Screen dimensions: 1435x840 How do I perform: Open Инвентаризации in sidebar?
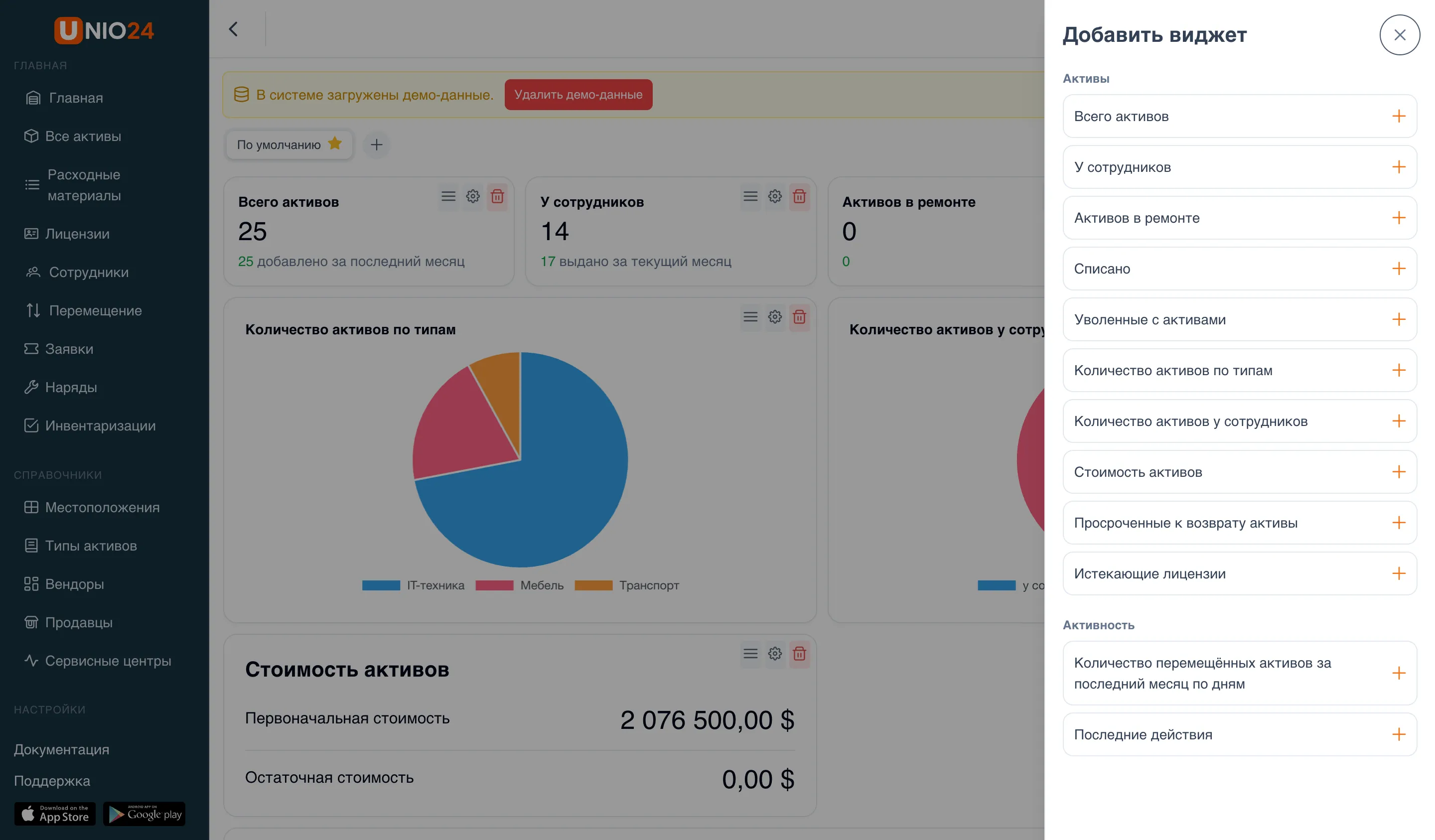pyautogui.click(x=89, y=425)
